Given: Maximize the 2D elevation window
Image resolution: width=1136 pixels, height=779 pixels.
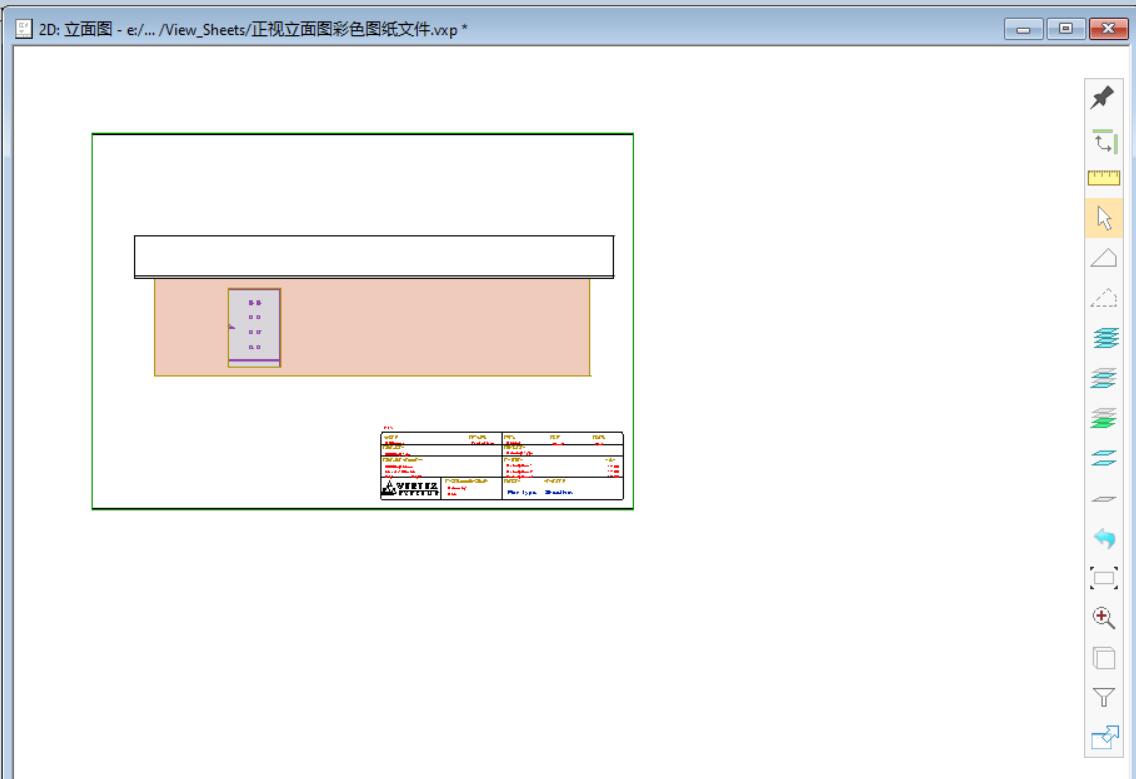Looking at the screenshot, I should point(1066,28).
